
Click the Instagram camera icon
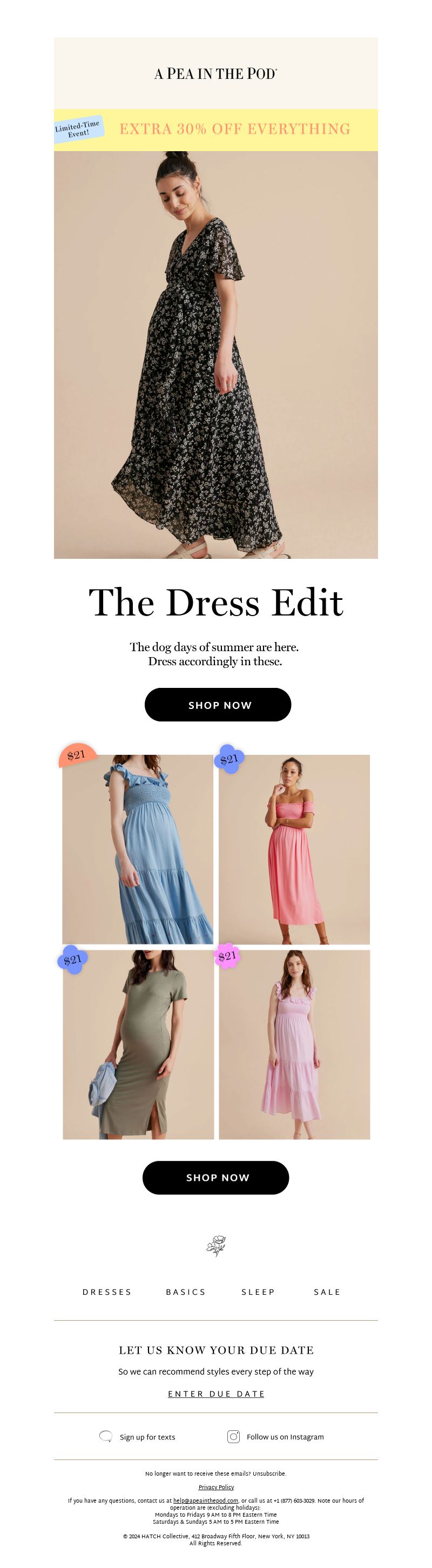(233, 1436)
